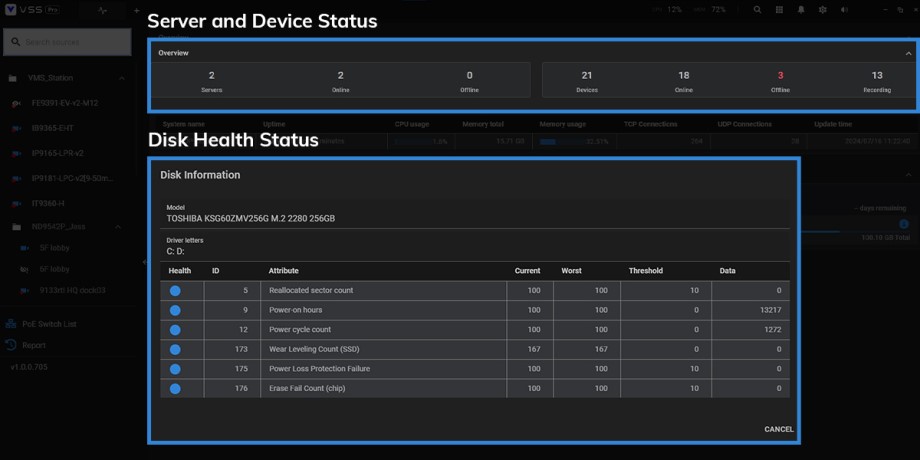Collapse the VMS_Station tree
The height and width of the screenshot is (460, 920).
121,78
